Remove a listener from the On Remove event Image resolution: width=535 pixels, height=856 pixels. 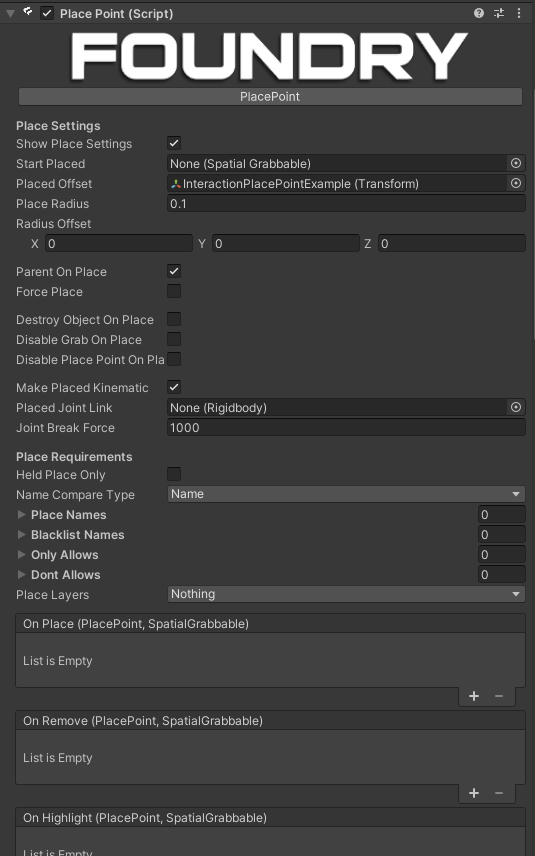[499, 793]
